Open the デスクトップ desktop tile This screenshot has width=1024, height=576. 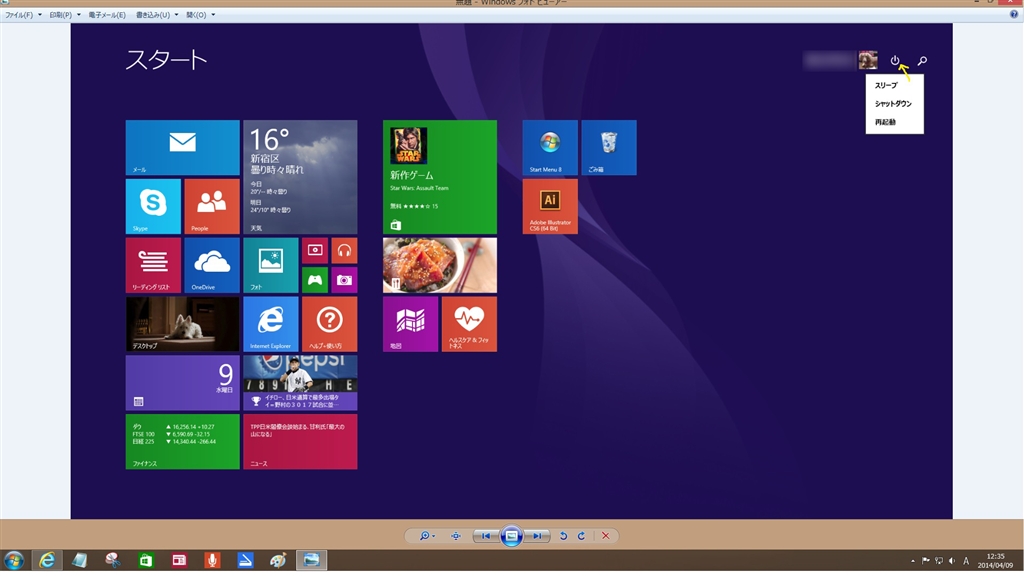coord(182,324)
